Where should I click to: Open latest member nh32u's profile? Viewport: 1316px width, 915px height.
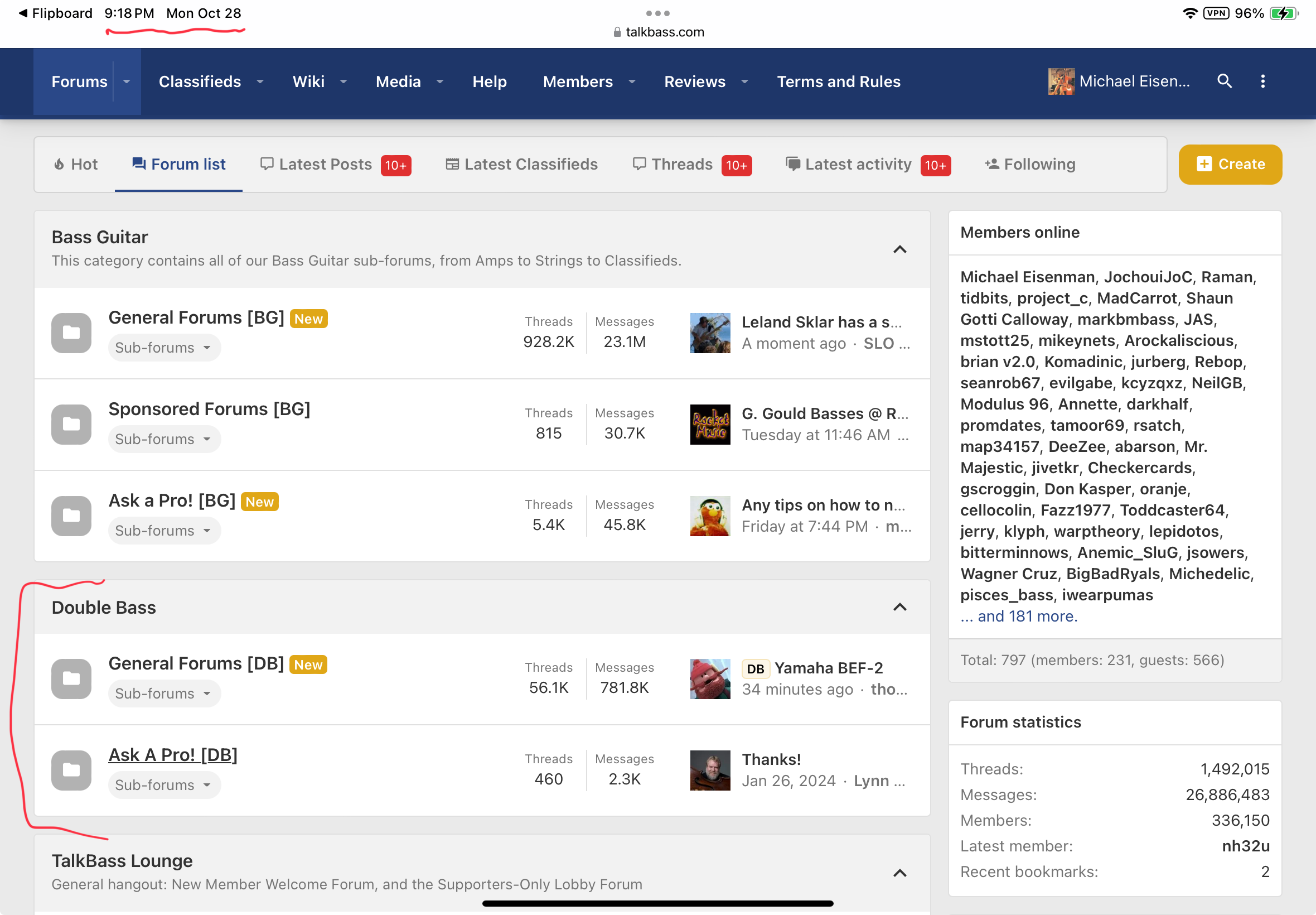1246,846
